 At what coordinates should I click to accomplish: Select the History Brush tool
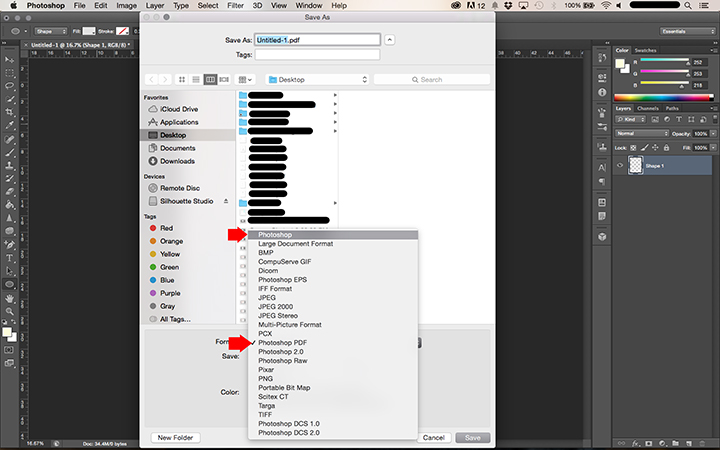[9, 178]
